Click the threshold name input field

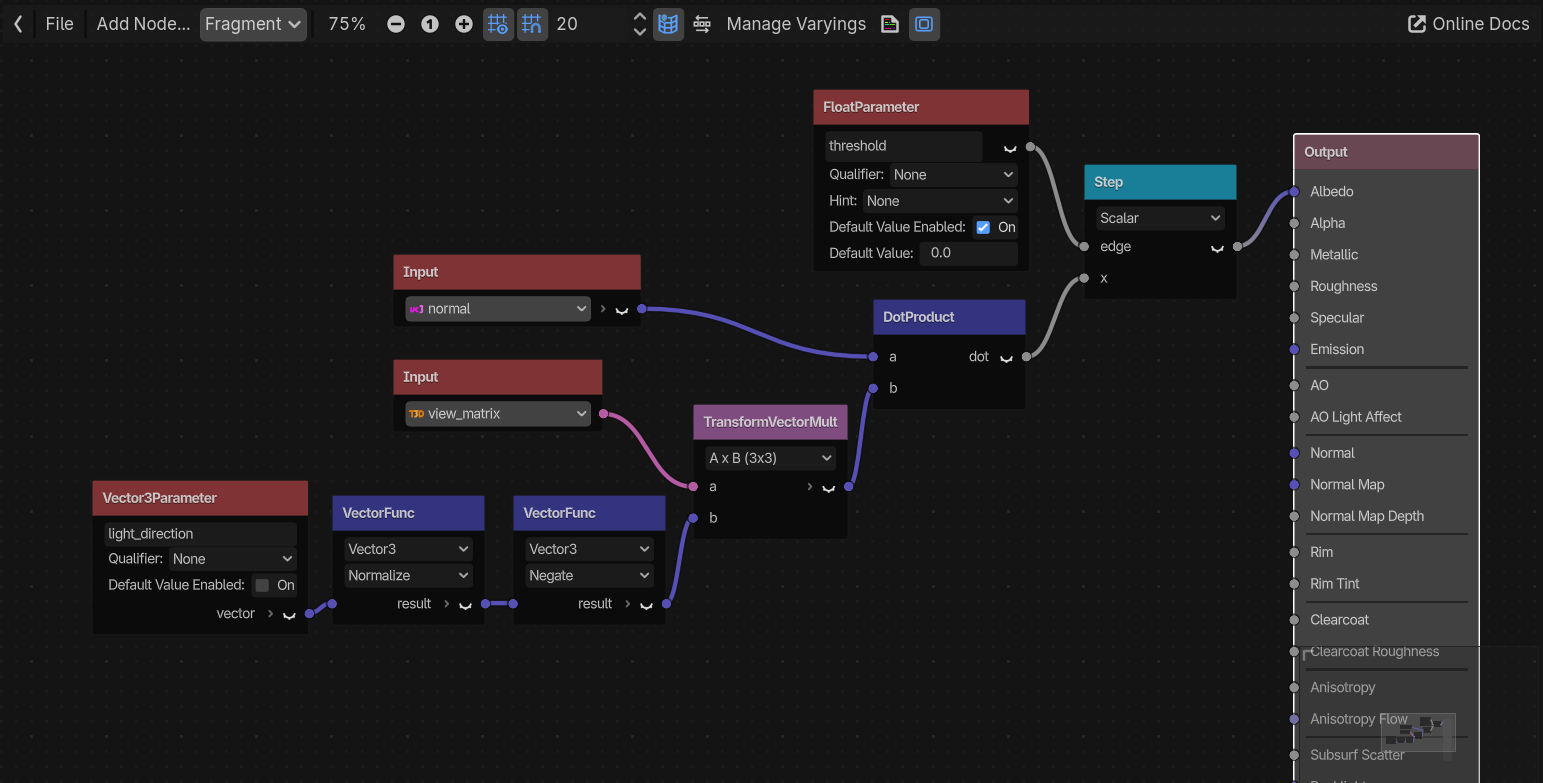[x=904, y=146]
